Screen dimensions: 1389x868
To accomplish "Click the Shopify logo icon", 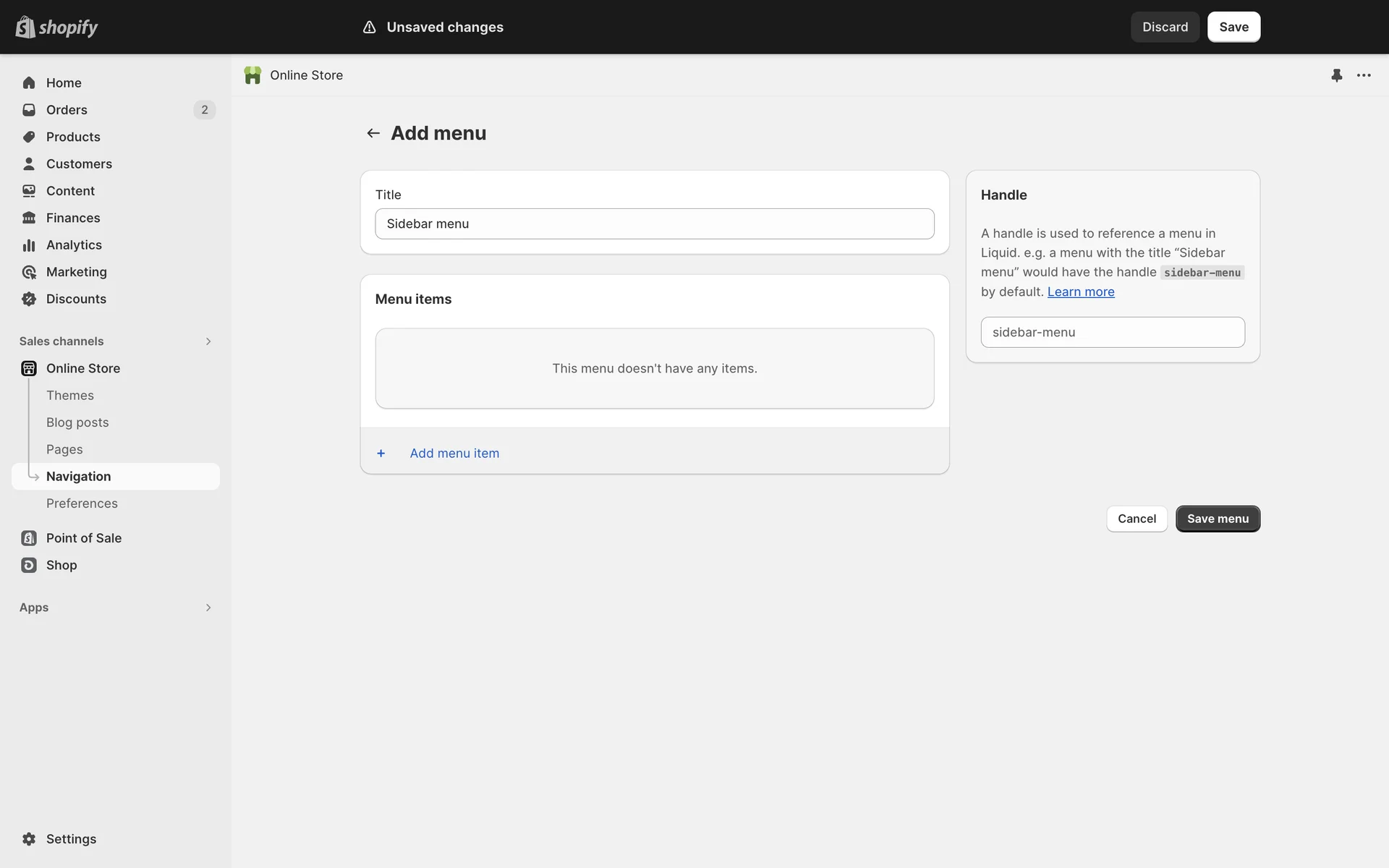I will point(26,27).
